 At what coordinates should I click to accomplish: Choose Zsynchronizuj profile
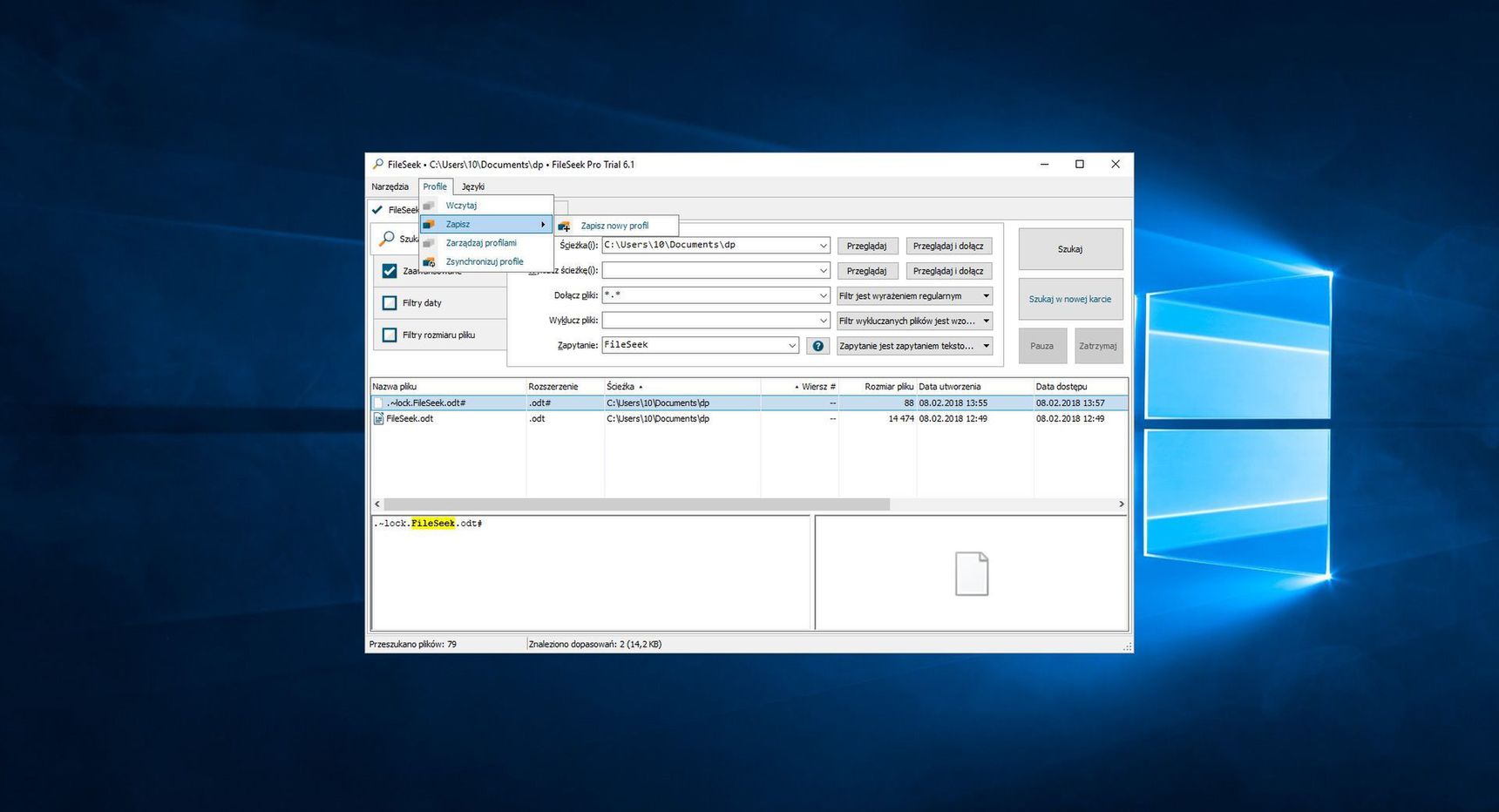(x=486, y=261)
